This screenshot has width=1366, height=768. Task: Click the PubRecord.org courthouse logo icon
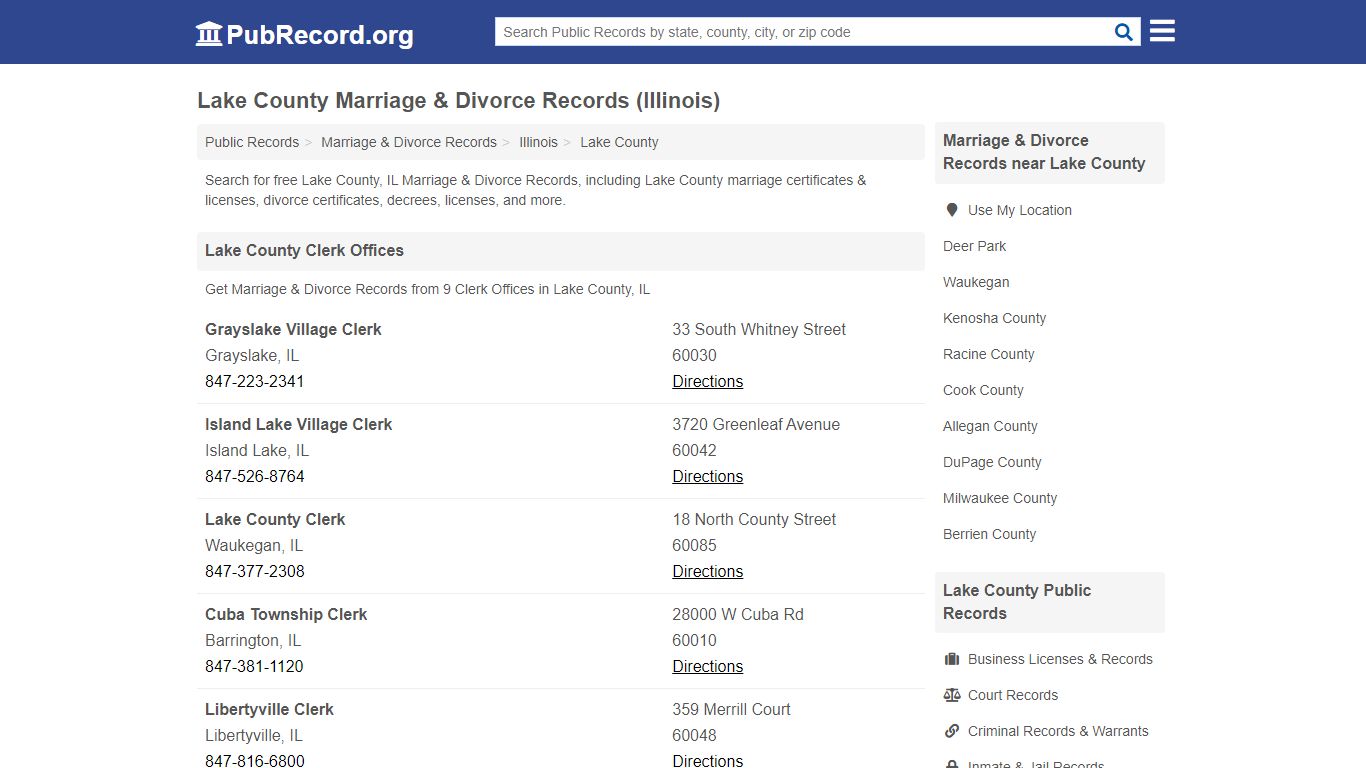coord(209,34)
